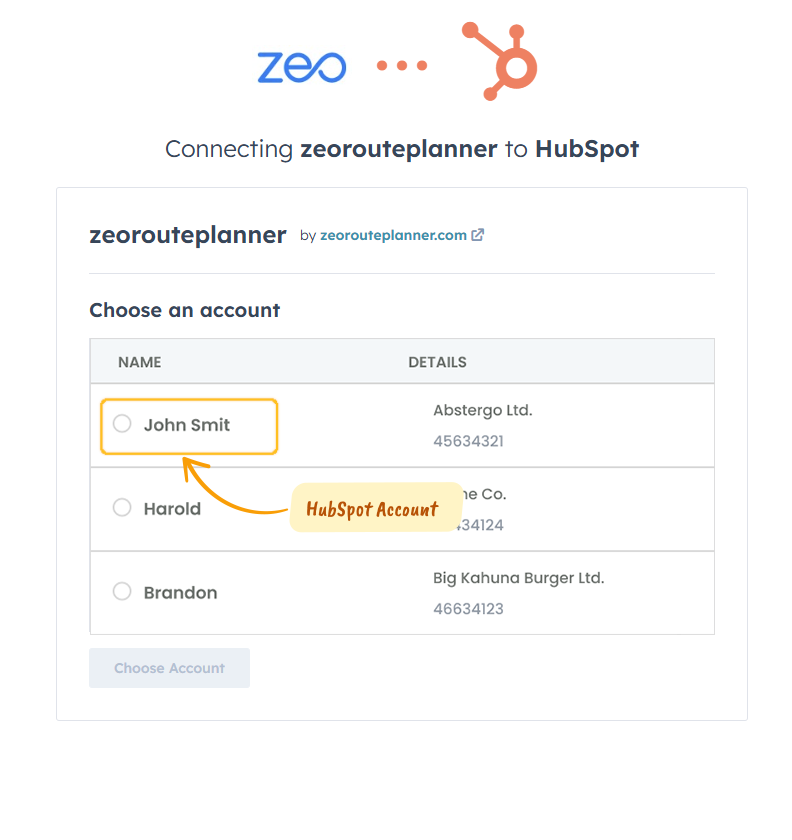
Task: Click the HubSpot Account callout label
Action: 372,509
